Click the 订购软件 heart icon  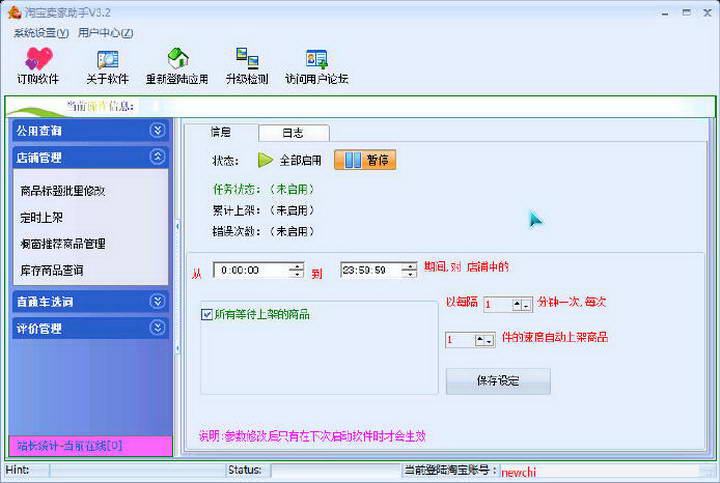click(x=38, y=59)
